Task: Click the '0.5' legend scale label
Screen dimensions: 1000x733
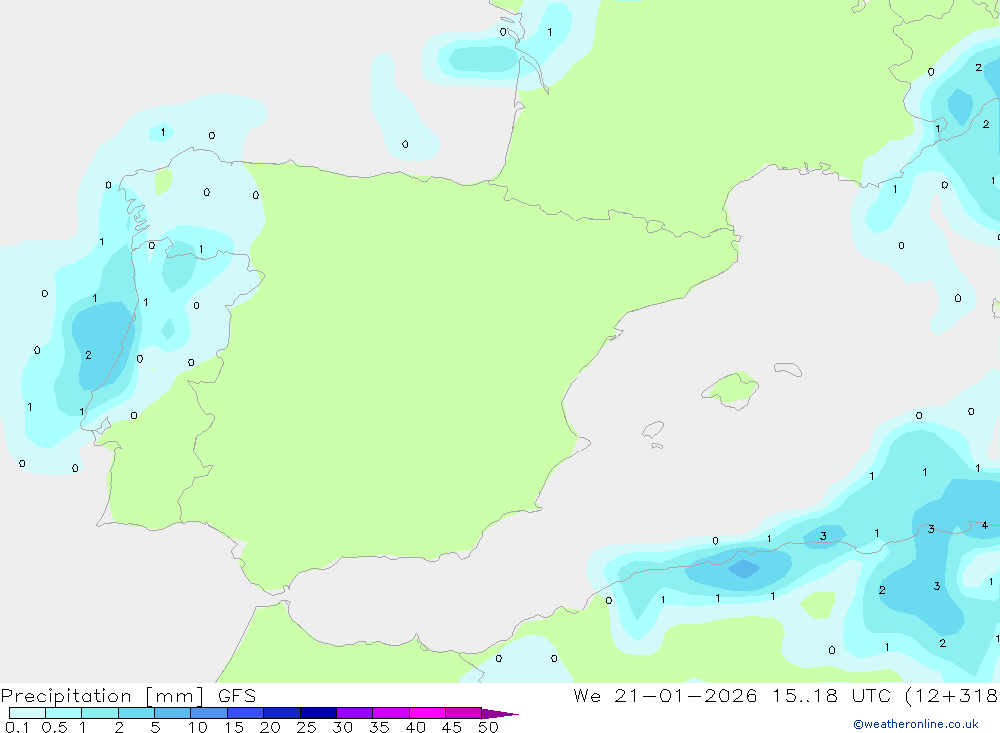Action: 54,727
